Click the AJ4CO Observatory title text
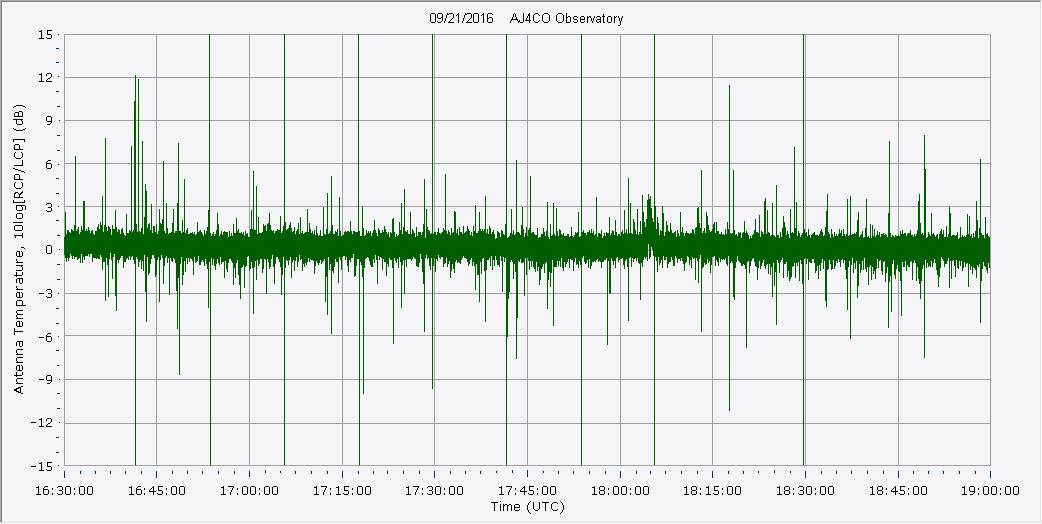Screen dimensions: 1042x524 coord(567,19)
